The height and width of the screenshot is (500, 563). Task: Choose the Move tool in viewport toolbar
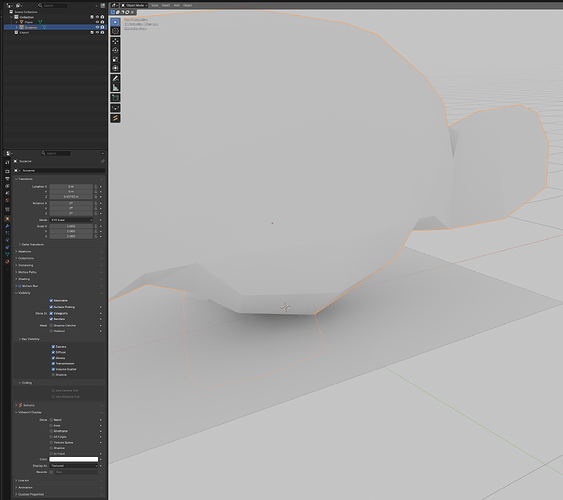(115, 42)
